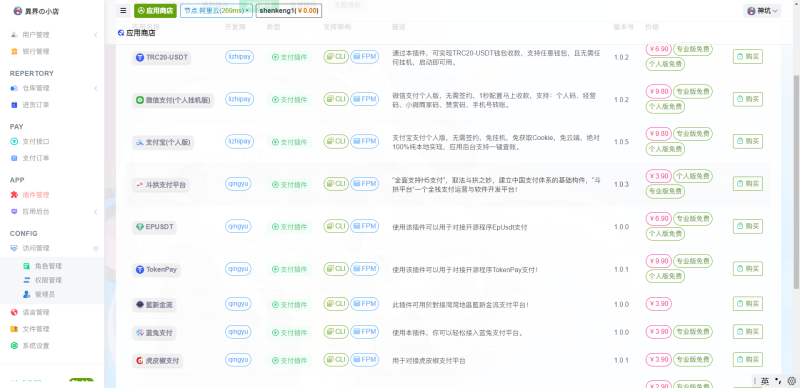
Task: Open 角色管理 submenu item
Action: point(48,266)
